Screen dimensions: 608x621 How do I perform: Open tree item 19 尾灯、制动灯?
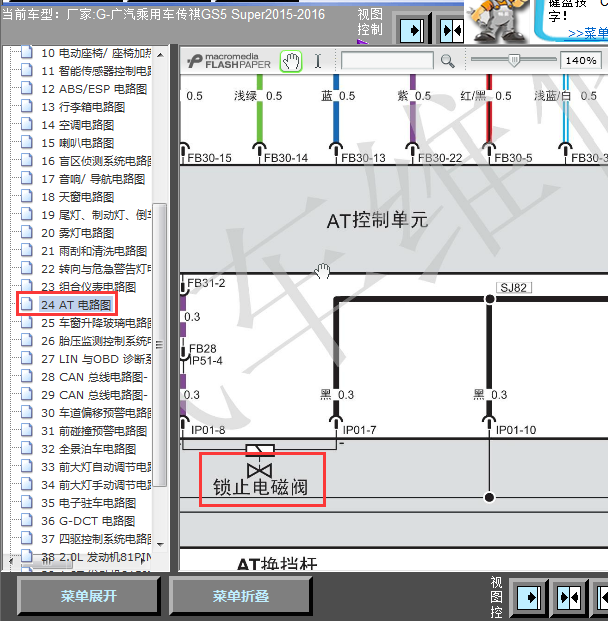click(96, 215)
